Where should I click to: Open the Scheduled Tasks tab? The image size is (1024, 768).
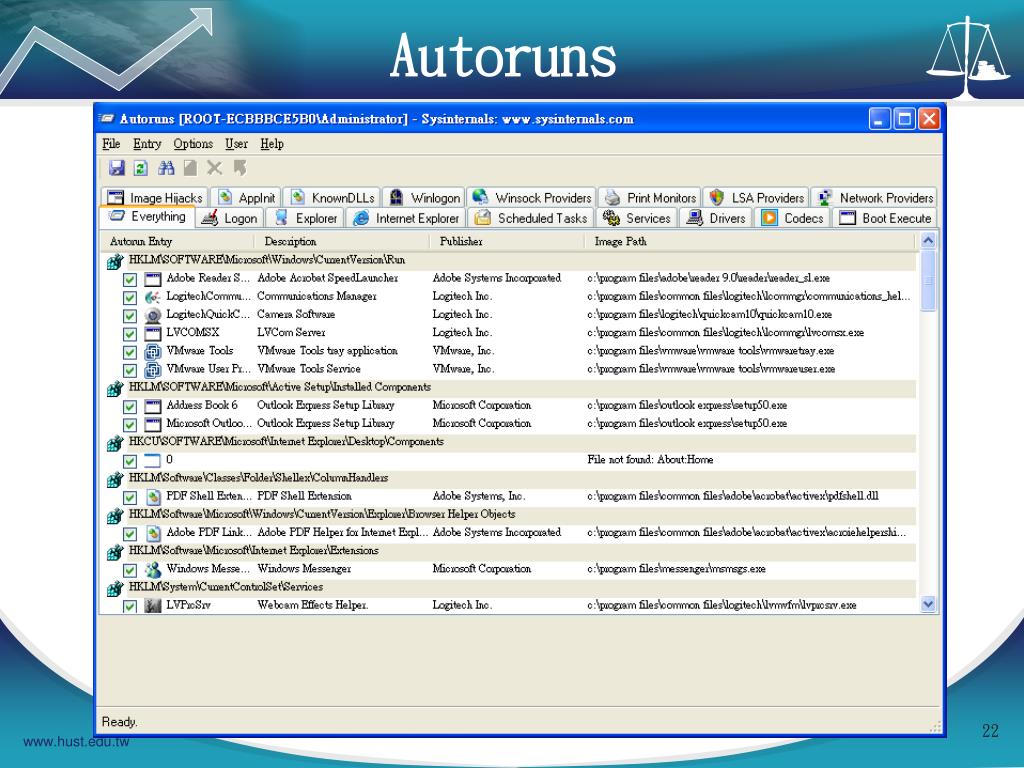pos(531,218)
